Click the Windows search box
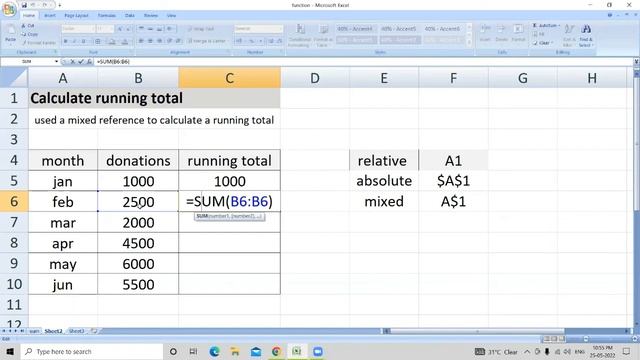 [x=92, y=351]
